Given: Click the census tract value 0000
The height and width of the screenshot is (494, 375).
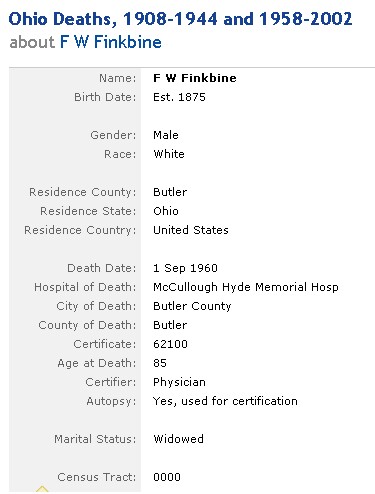Looking at the screenshot, I should (167, 477).
